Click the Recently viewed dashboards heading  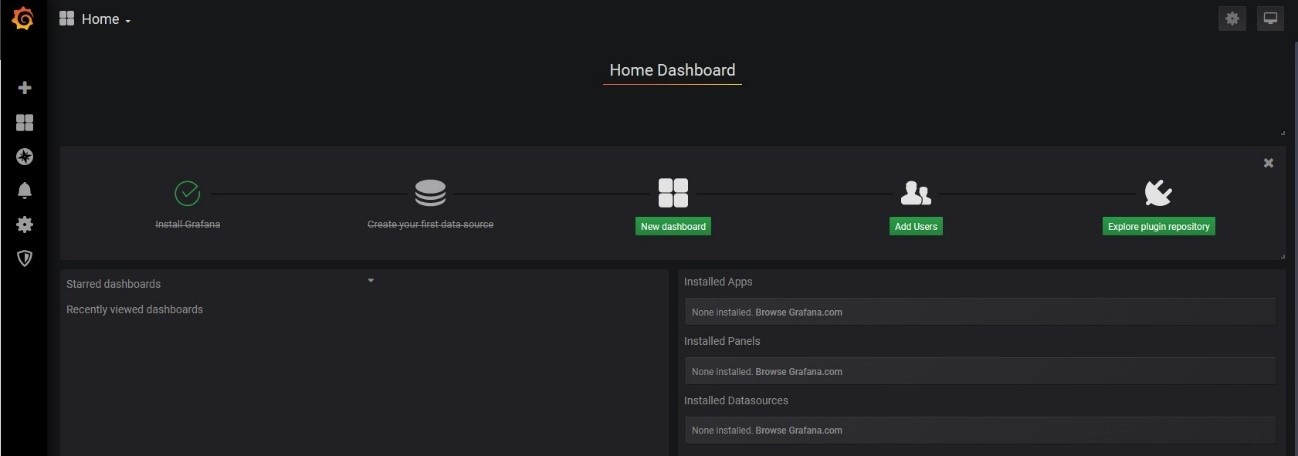point(134,310)
